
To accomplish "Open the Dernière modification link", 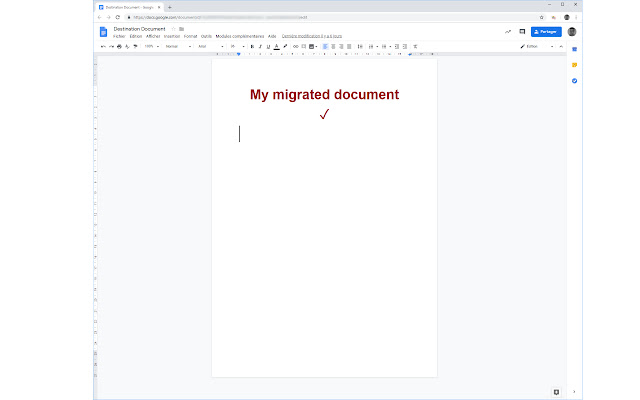I will [311, 36].
